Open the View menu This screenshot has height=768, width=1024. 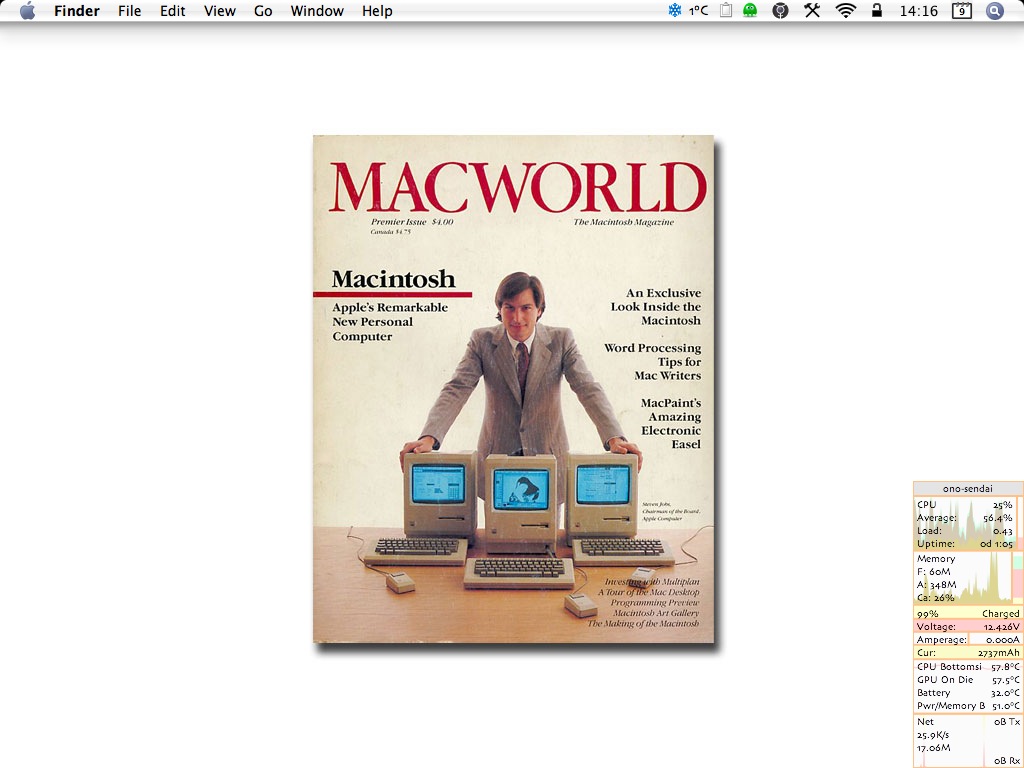point(219,11)
